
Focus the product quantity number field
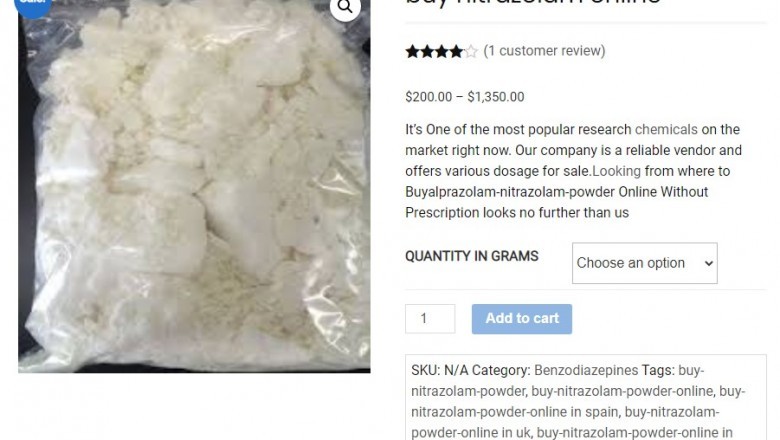[x=430, y=319]
